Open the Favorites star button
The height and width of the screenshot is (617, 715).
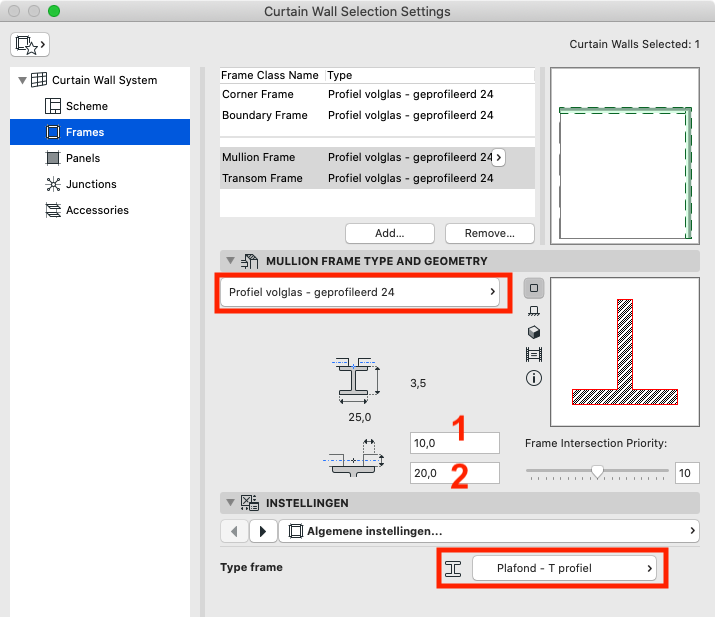coord(30,45)
